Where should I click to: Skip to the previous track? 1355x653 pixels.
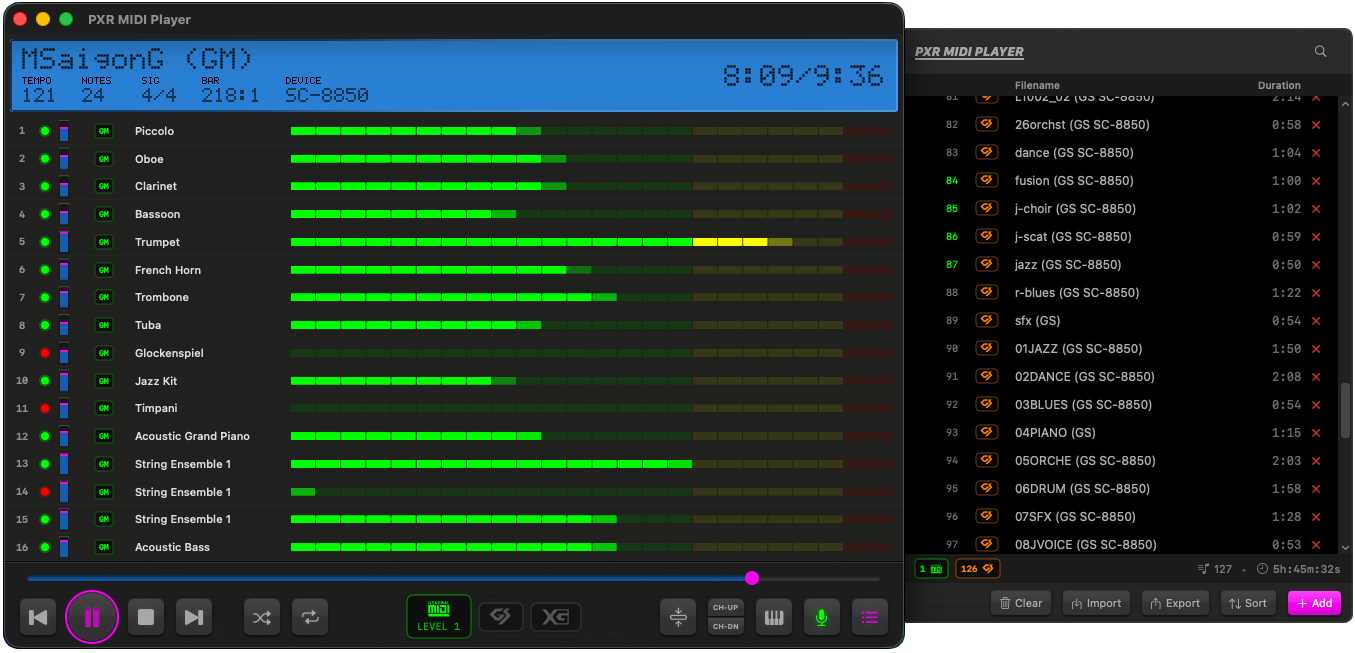click(x=38, y=617)
